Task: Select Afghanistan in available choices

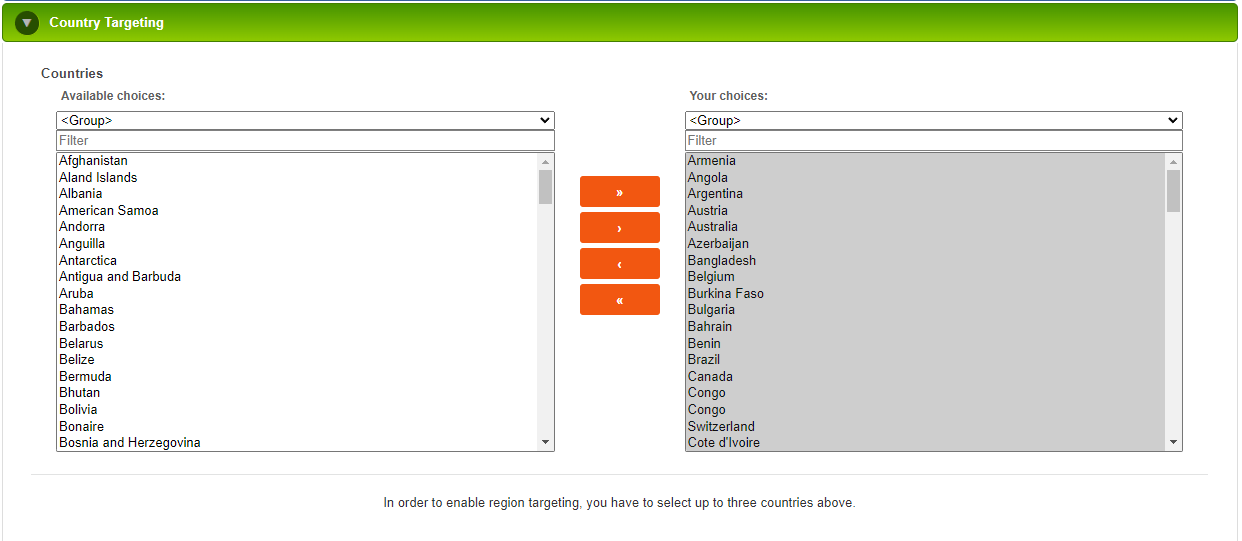Action: [297, 161]
